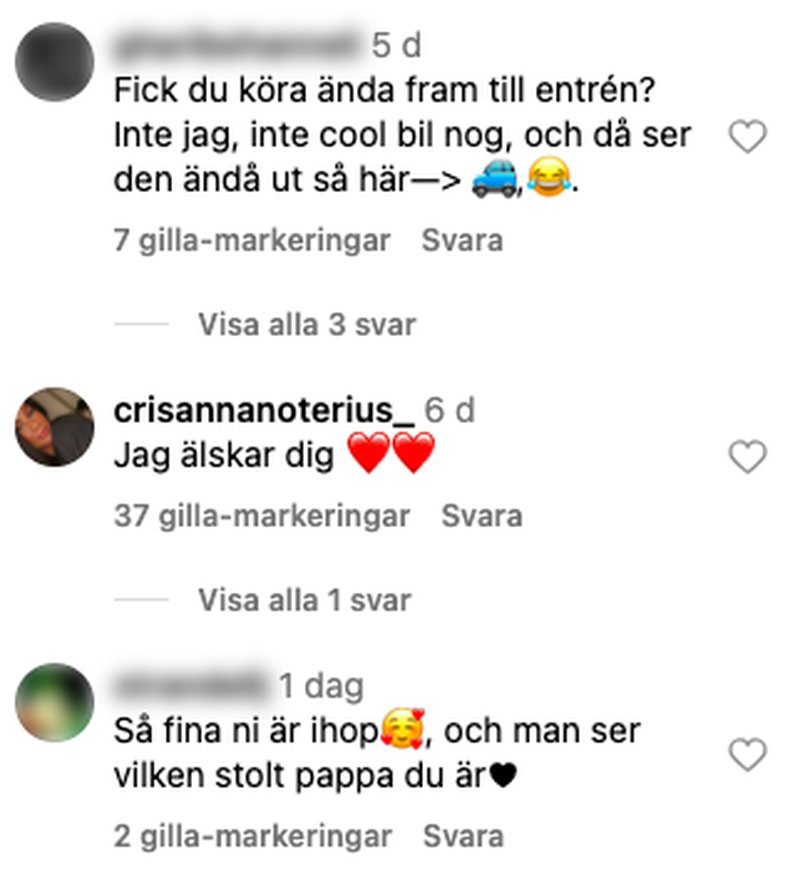Click the '5 d' timestamp
This screenshot has height=884, width=800.
pyautogui.click(x=396, y=45)
